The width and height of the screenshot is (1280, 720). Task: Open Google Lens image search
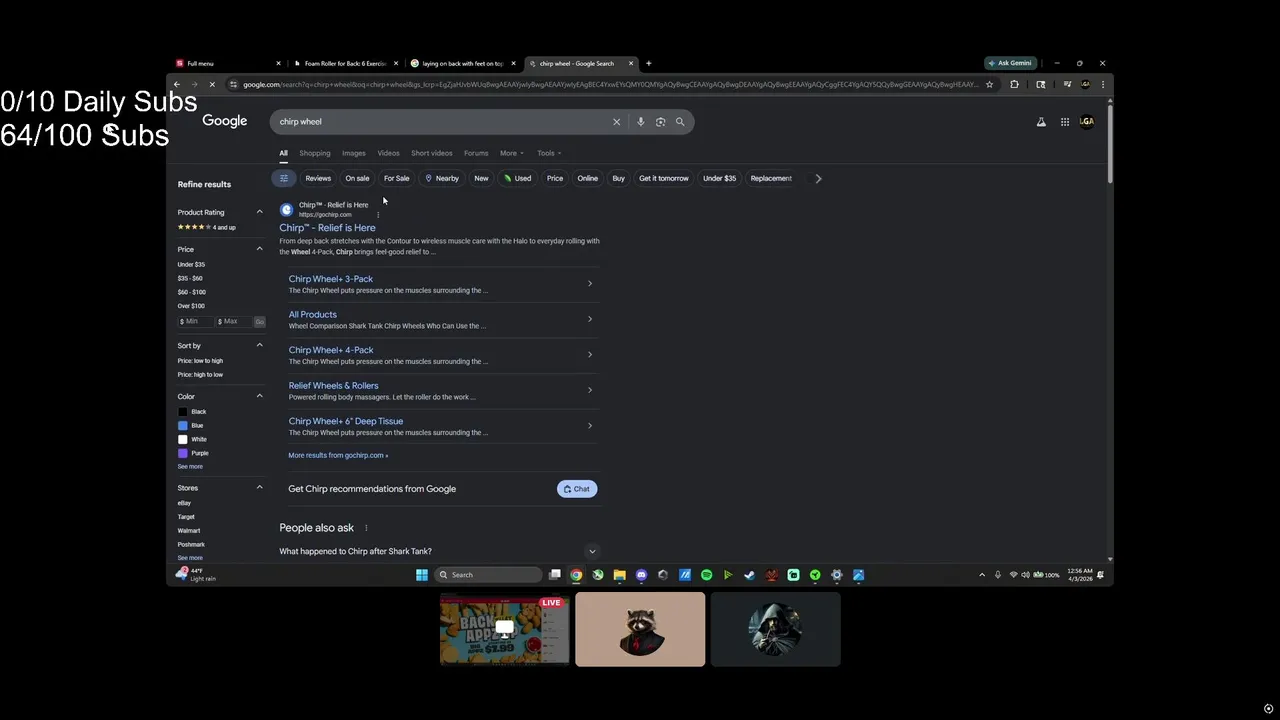point(660,122)
